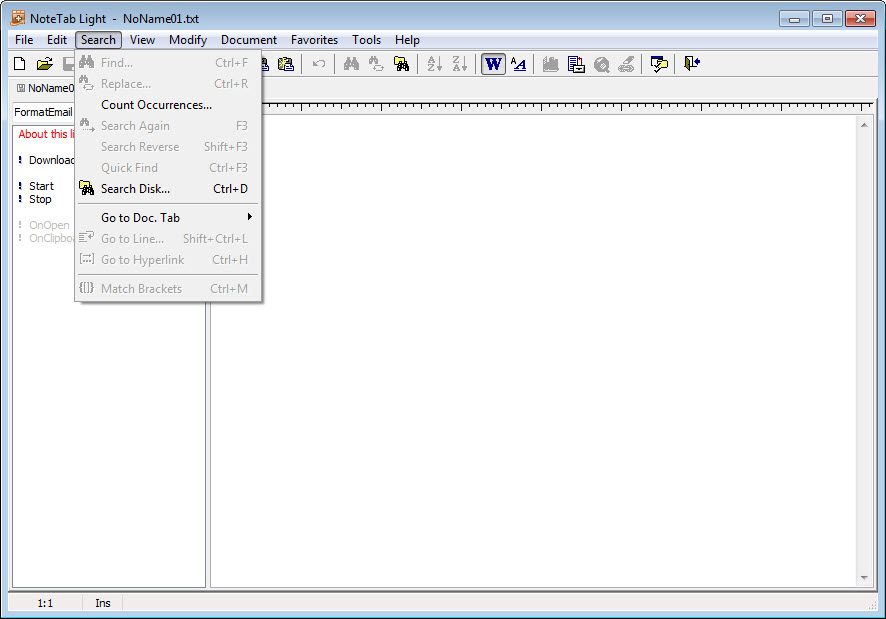Screen dimensions: 886x619
Task: Click the Open file folder icon
Action: click(x=45, y=63)
